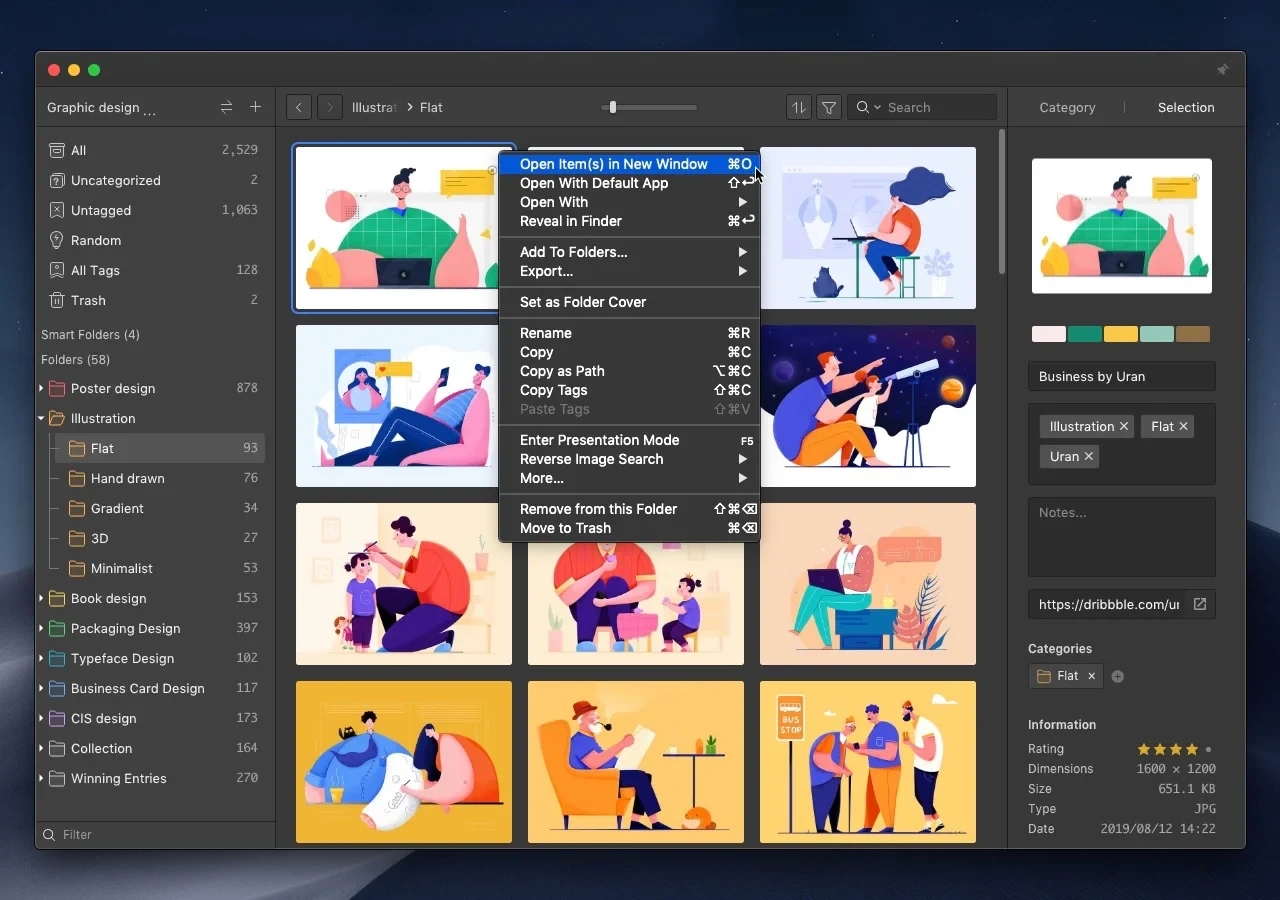
Task: Choose Set as Folder Cover
Action: pos(583,302)
